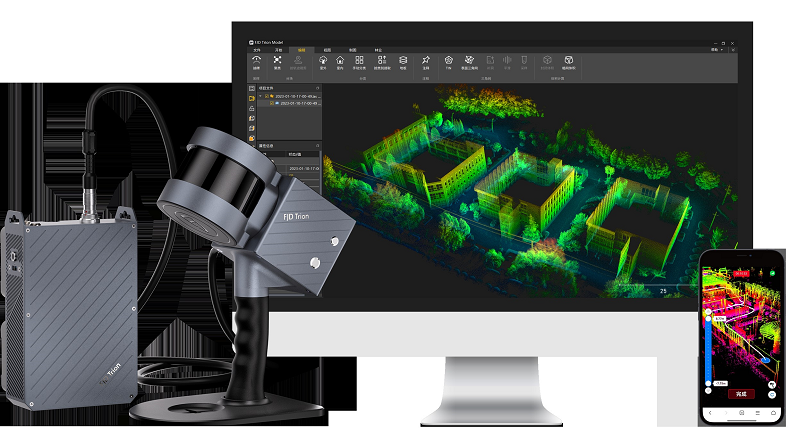
Task: Open the first menu tab in menu bar
Action: pyautogui.click(x=255, y=49)
